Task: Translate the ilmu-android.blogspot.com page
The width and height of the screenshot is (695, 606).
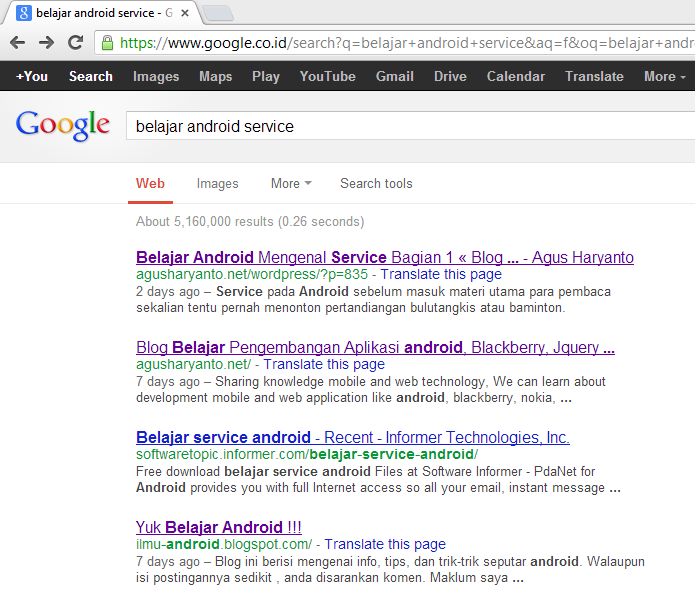Action: click(385, 544)
